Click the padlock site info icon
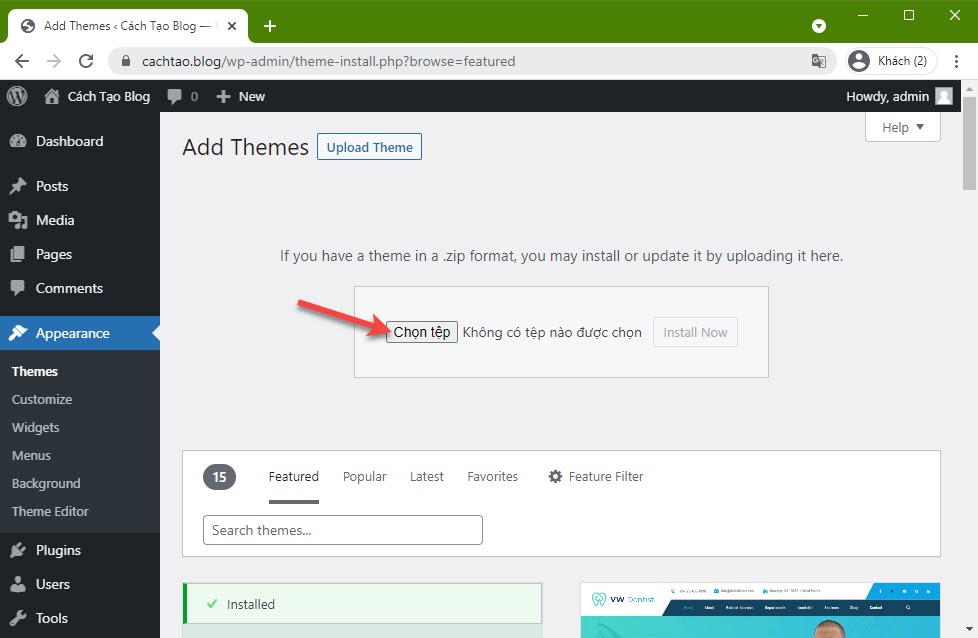Image resolution: width=978 pixels, height=638 pixels. click(x=126, y=61)
